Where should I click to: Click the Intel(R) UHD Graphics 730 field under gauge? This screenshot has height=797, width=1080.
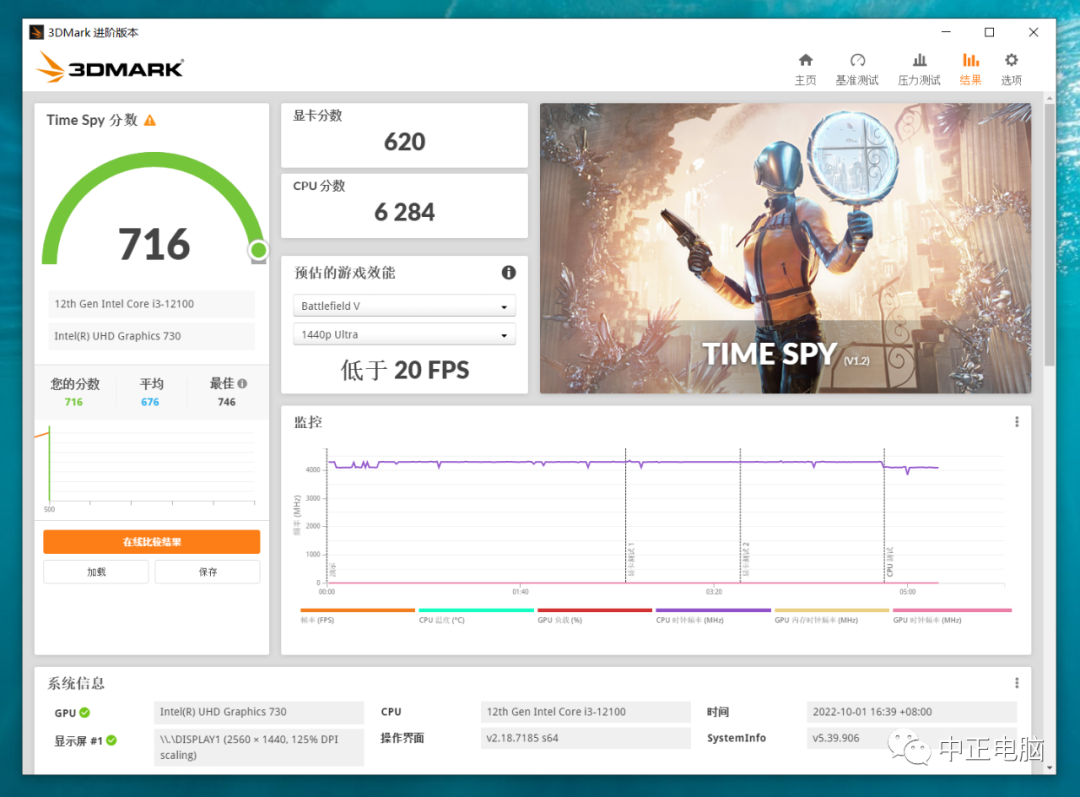click(x=152, y=336)
